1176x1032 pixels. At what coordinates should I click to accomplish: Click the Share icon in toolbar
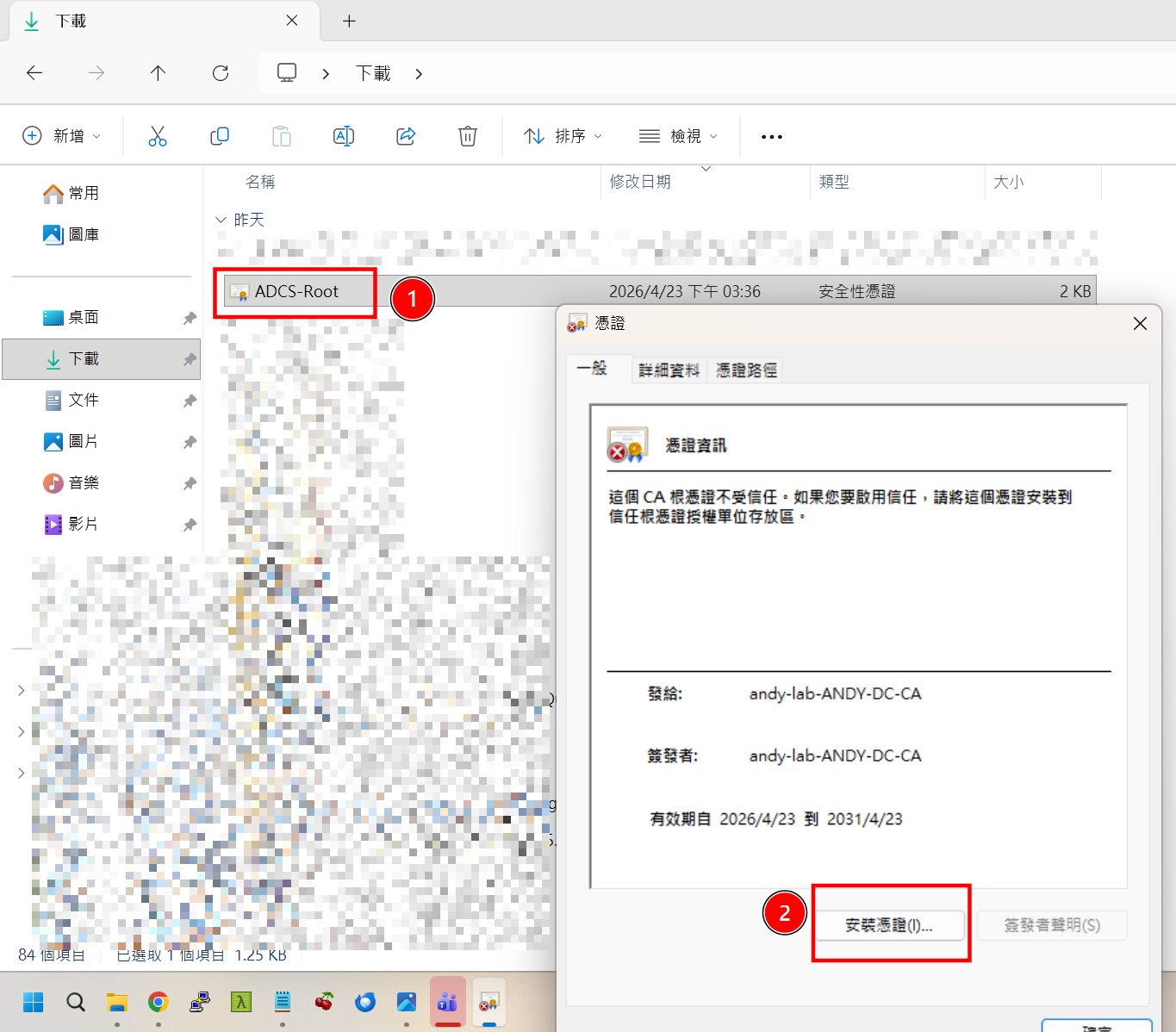pos(406,136)
